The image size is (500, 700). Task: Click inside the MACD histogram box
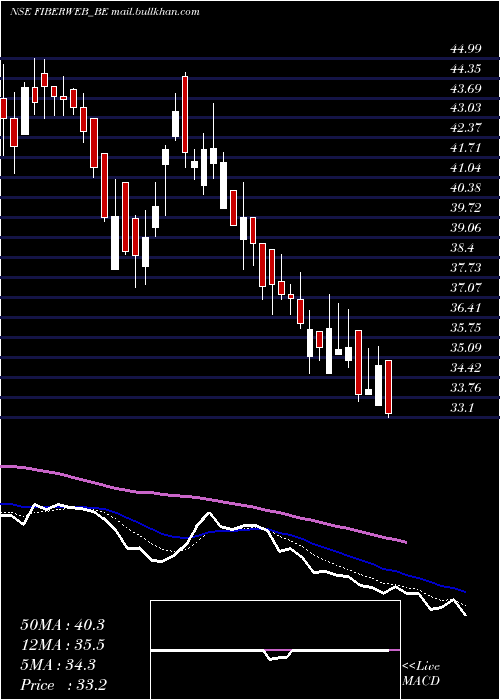[x=275, y=650]
